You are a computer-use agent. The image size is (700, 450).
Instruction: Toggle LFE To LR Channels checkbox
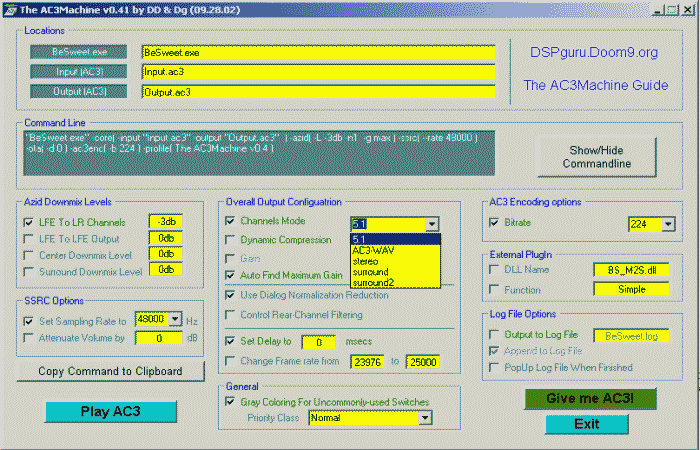tap(28, 222)
